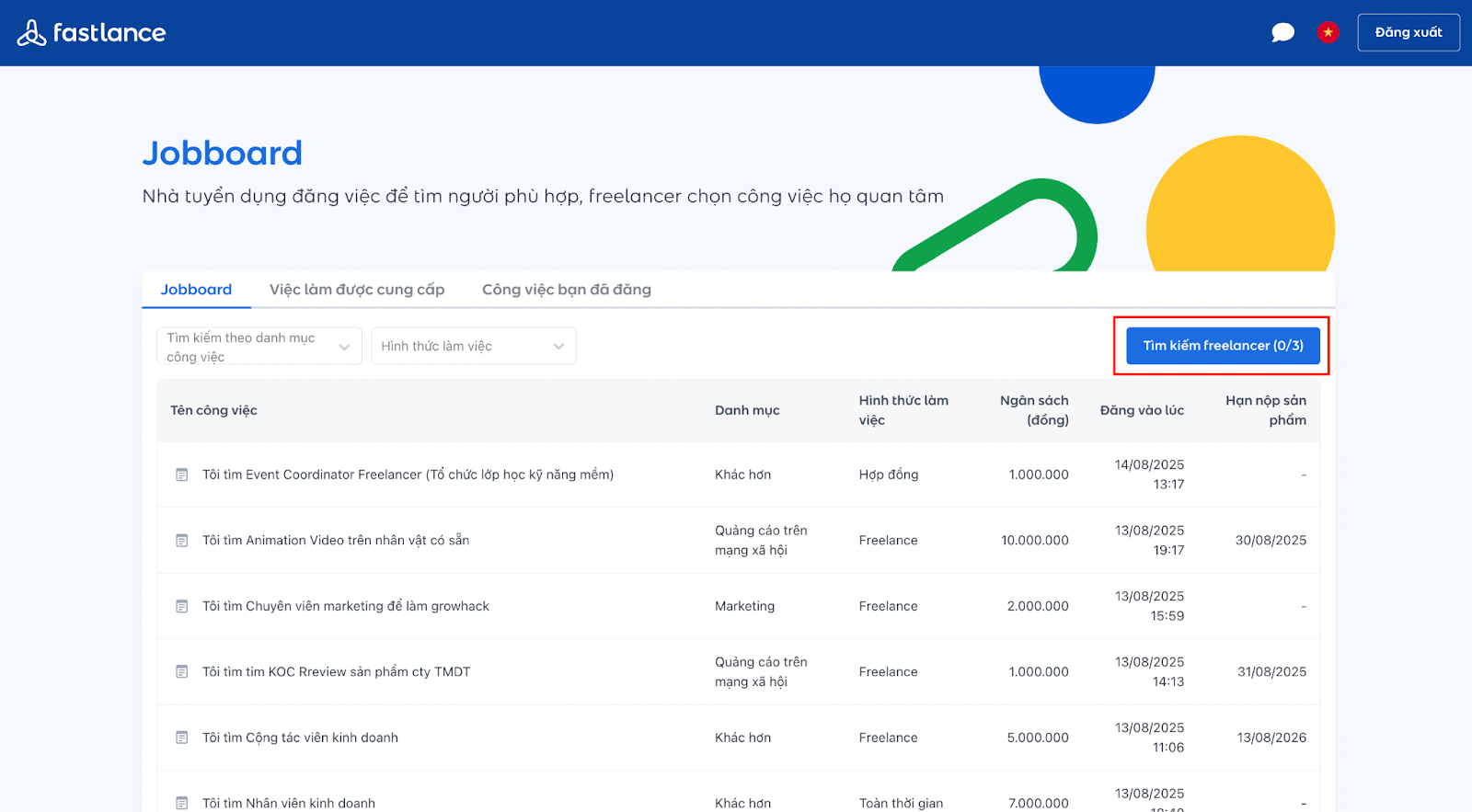Click document icon beside Nhân viên kinh doanh
Viewport: 1472px width, 812px height.
pos(182,803)
